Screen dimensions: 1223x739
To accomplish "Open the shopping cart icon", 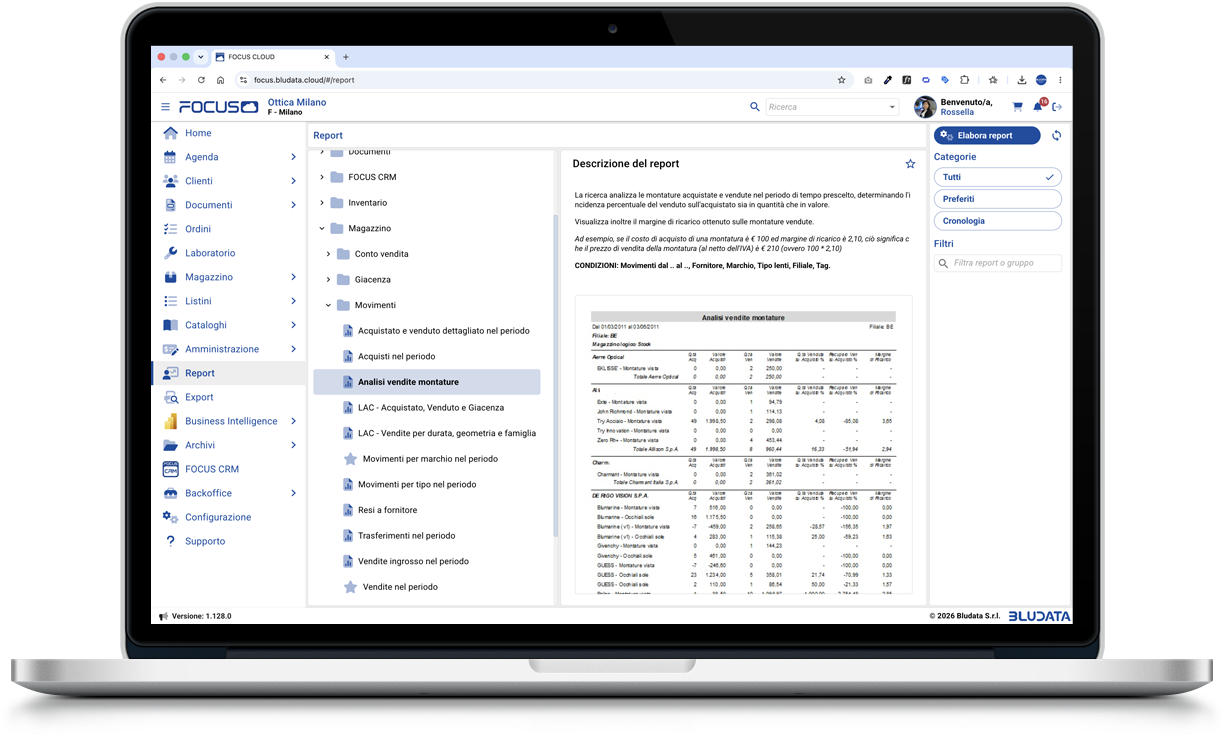I will click(1017, 107).
